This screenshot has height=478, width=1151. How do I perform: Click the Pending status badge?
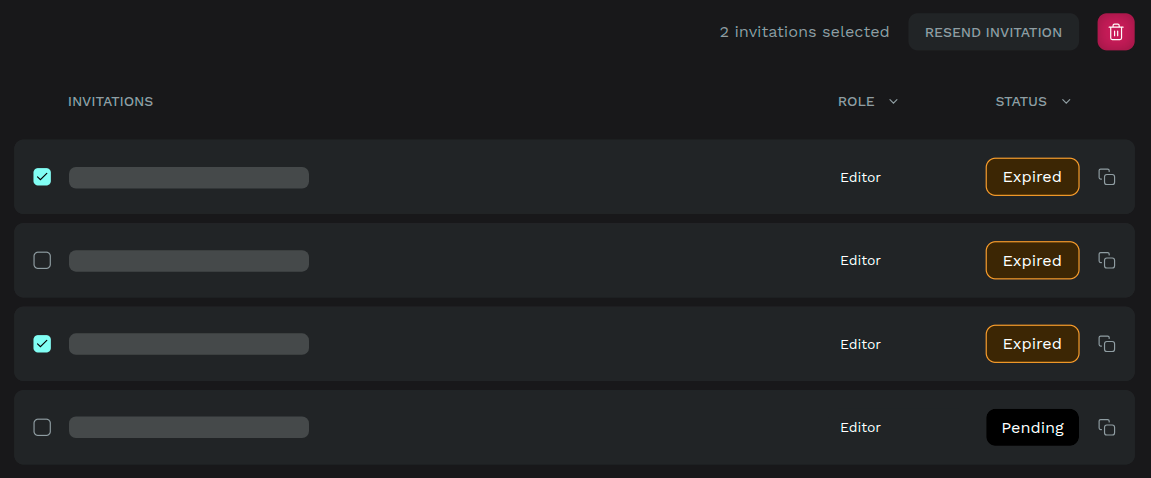pos(1032,427)
